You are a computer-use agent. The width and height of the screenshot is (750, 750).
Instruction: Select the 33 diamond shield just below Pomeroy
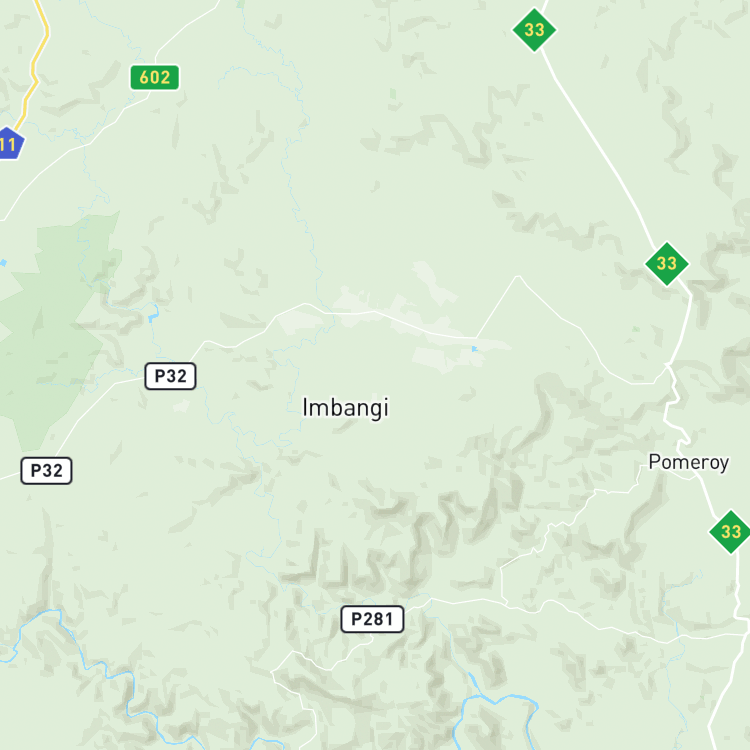click(730, 531)
